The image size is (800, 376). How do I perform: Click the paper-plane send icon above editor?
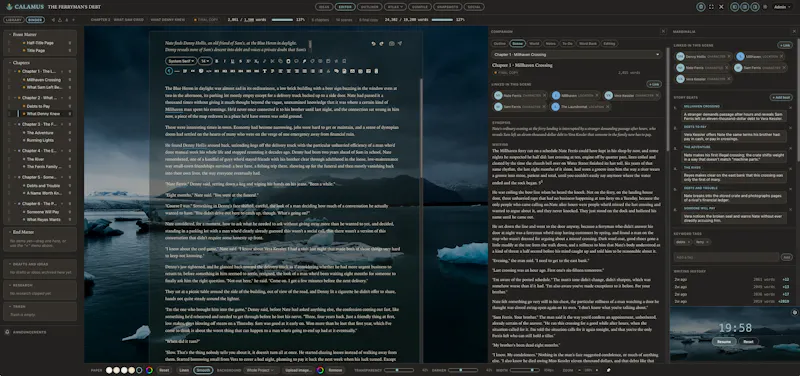[x=399, y=44]
